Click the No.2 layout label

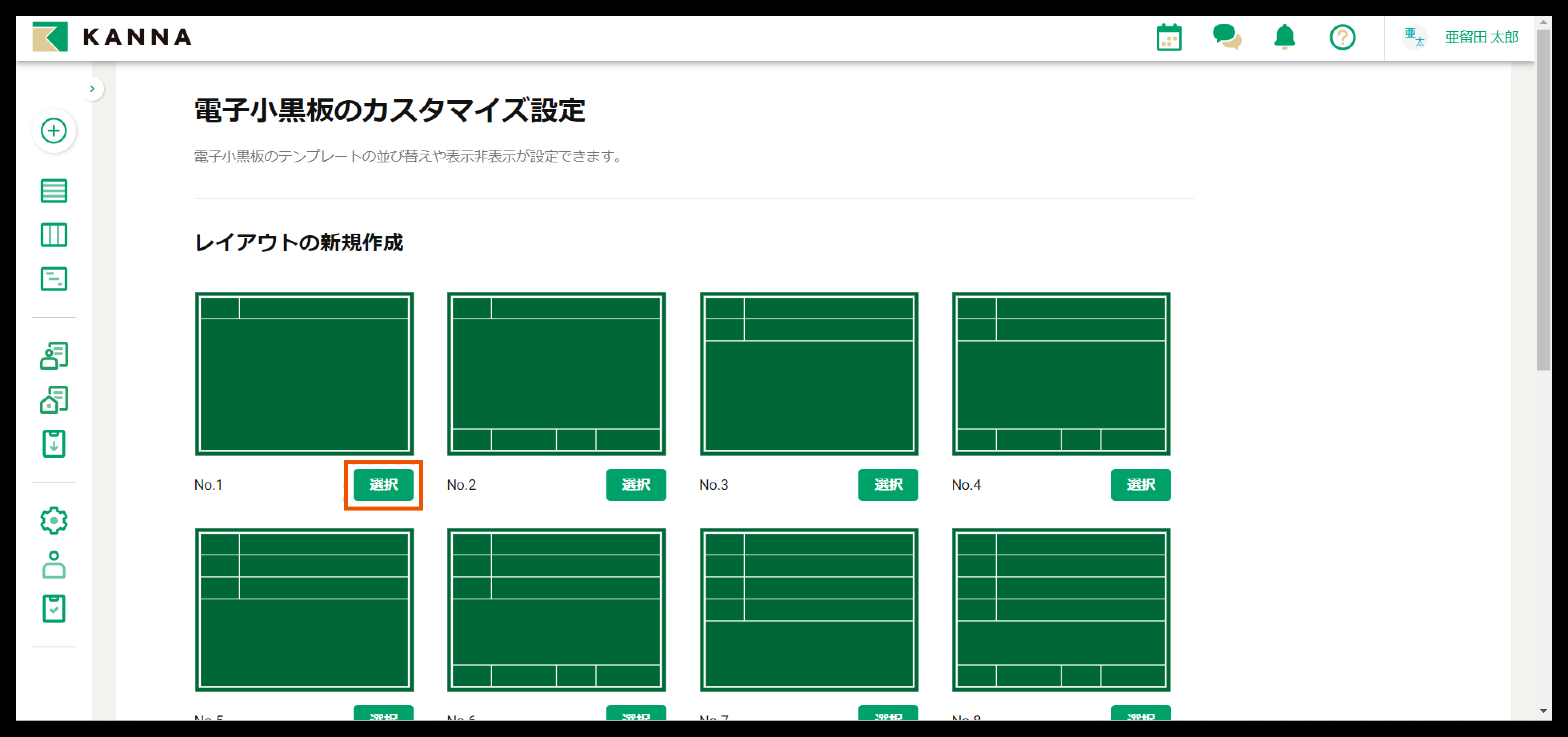pos(461,485)
